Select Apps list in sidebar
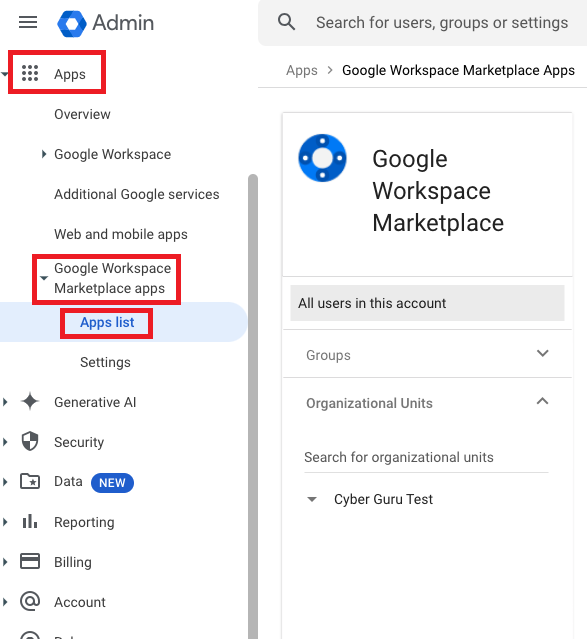Image resolution: width=587 pixels, height=639 pixels. [x=107, y=322]
